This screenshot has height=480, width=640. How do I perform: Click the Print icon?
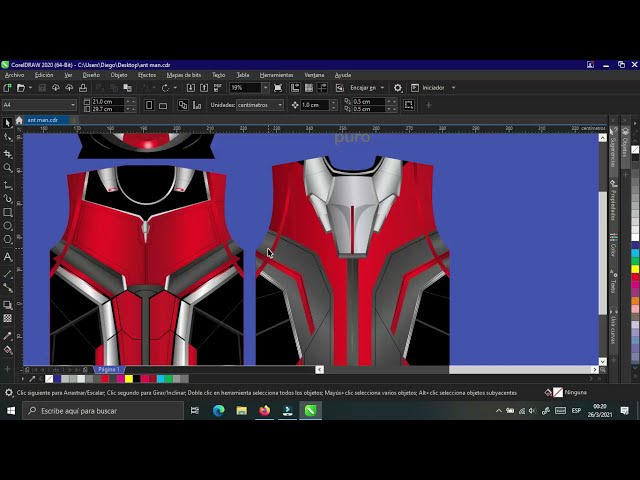[83, 88]
